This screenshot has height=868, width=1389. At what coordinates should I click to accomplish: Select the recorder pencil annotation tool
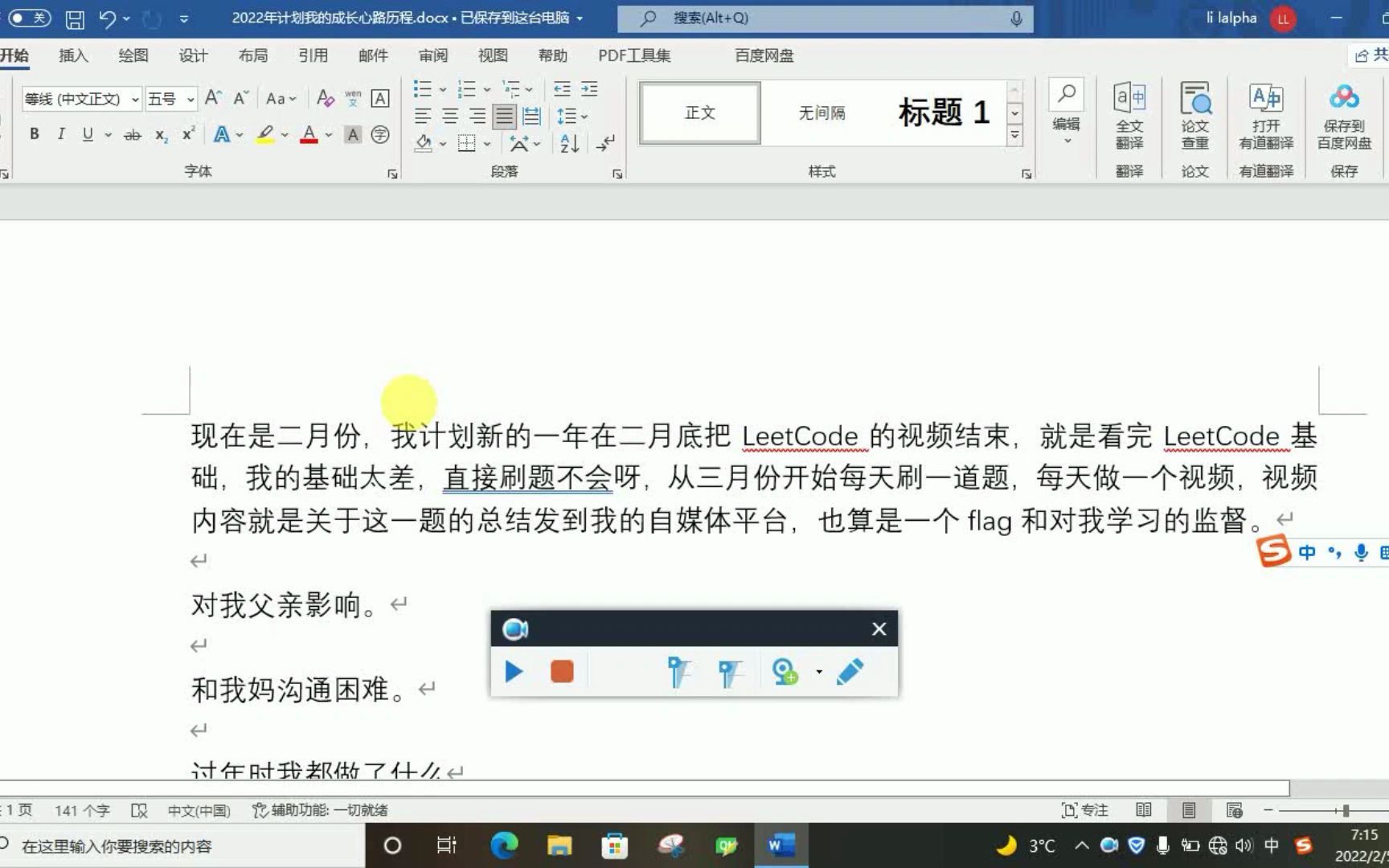click(x=850, y=670)
